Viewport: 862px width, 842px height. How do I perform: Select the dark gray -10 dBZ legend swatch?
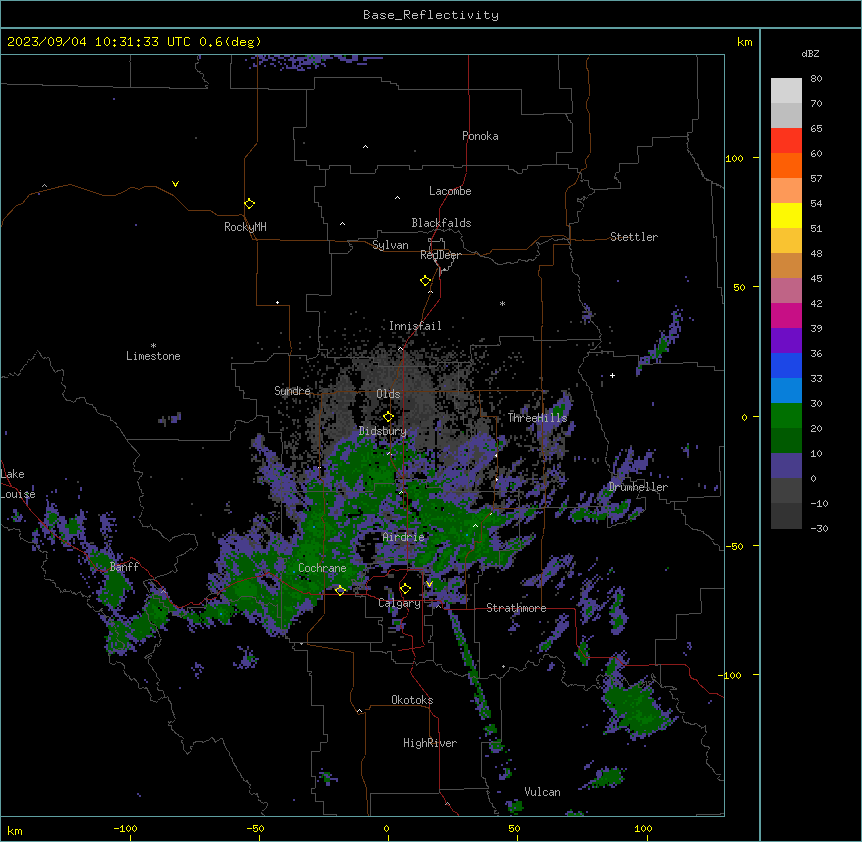coord(786,516)
